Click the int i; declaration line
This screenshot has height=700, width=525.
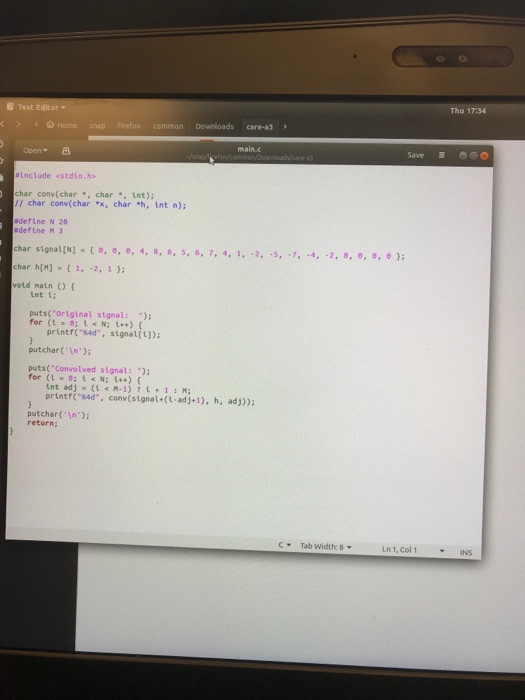pyautogui.click(x=43, y=295)
